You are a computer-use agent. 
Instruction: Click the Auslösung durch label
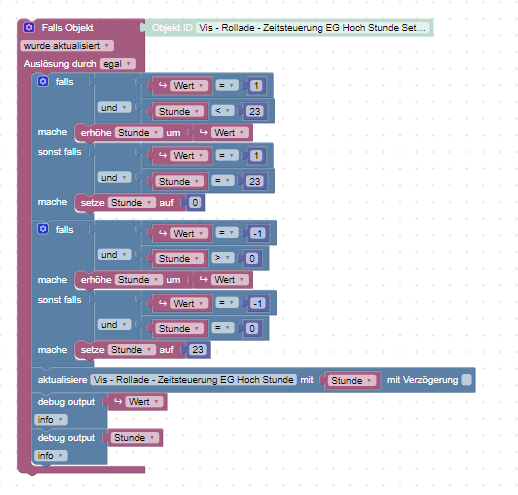coord(60,64)
